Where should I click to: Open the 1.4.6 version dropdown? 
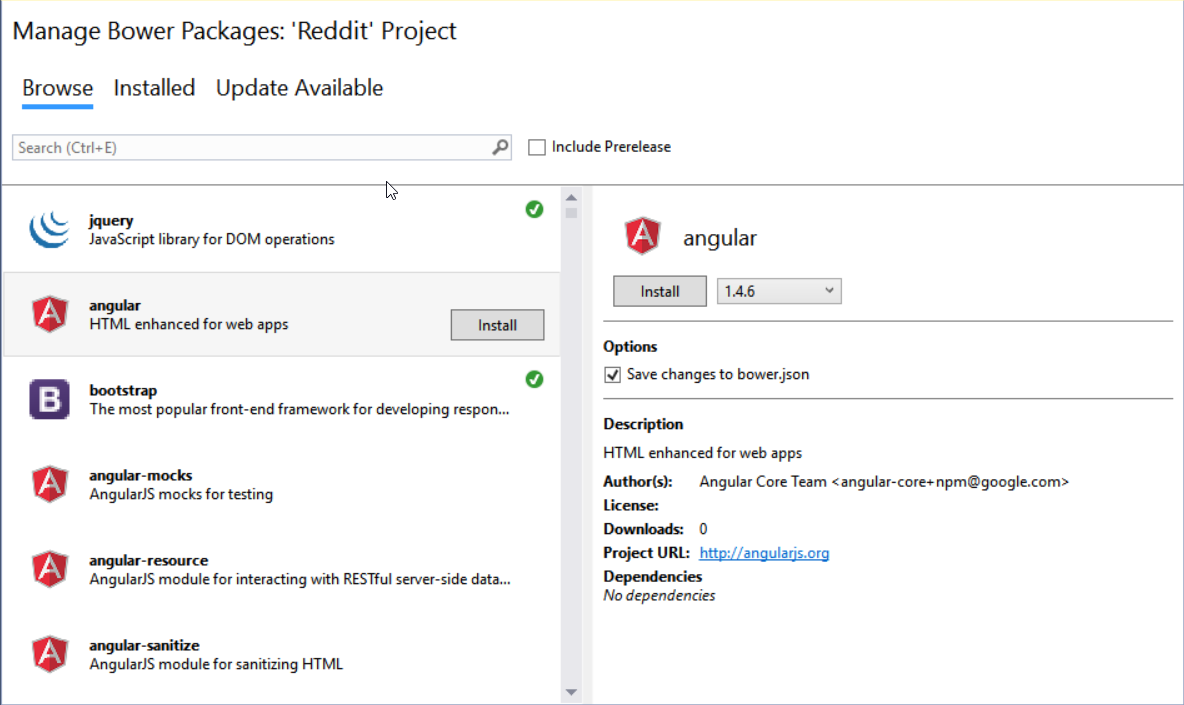point(779,291)
